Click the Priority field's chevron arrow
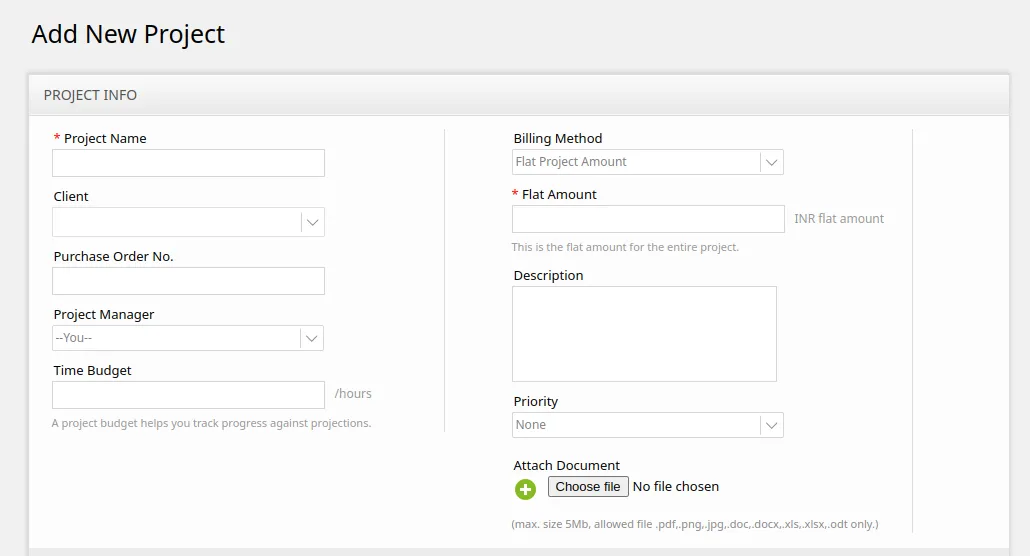Image resolution: width=1030 pixels, height=556 pixels. [771, 425]
